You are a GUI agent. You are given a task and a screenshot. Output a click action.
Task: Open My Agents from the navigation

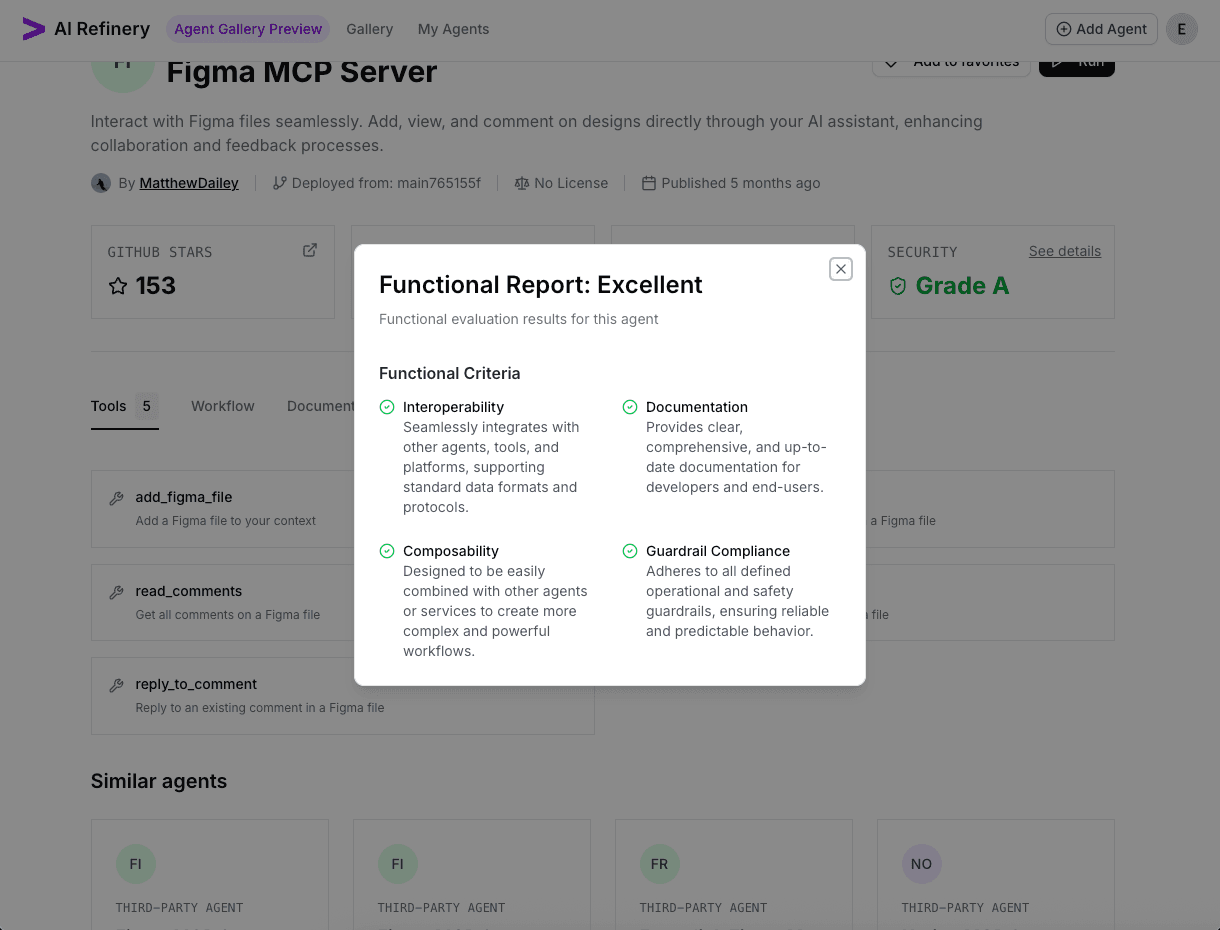coord(453,29)
